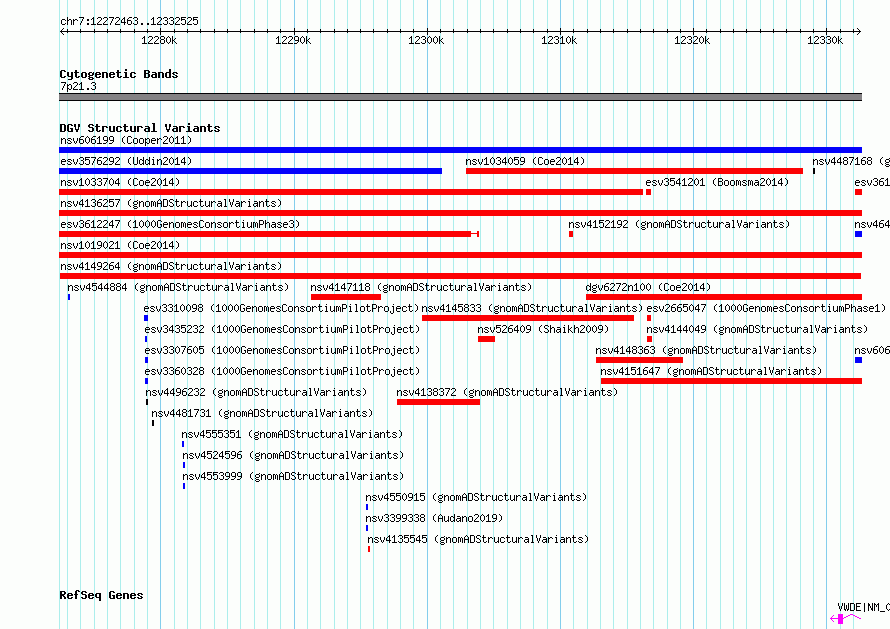
Task: Click esv3307605 PilotProject variant label
Action: [x=282, y=350]
